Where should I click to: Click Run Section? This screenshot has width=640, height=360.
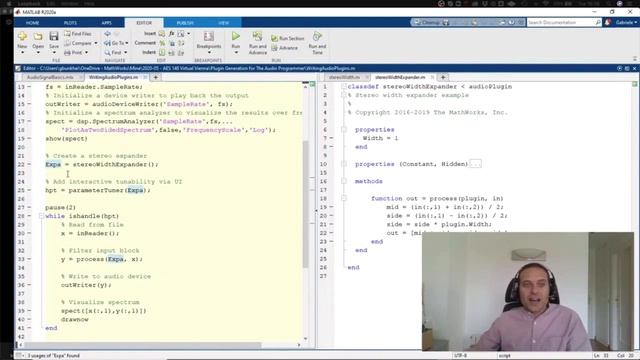(x=288, y=38)
